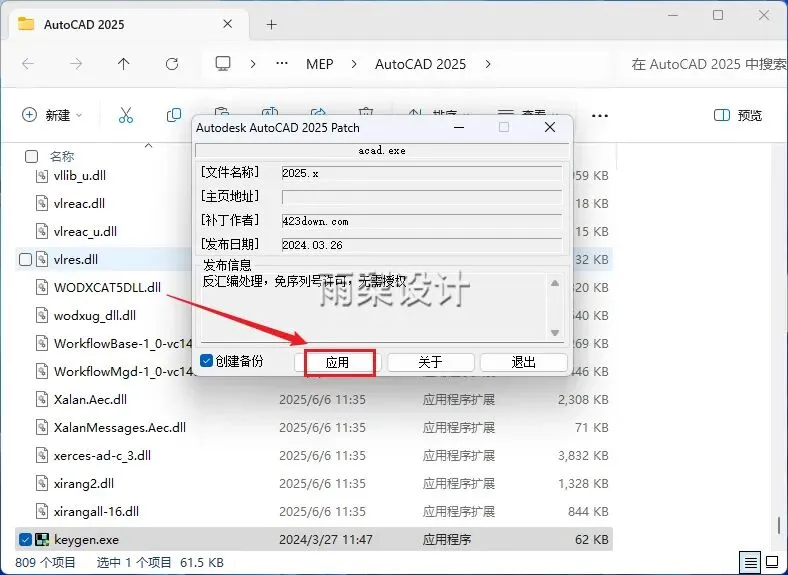Click the keygen.exe application icon

(x=42, y=539)
